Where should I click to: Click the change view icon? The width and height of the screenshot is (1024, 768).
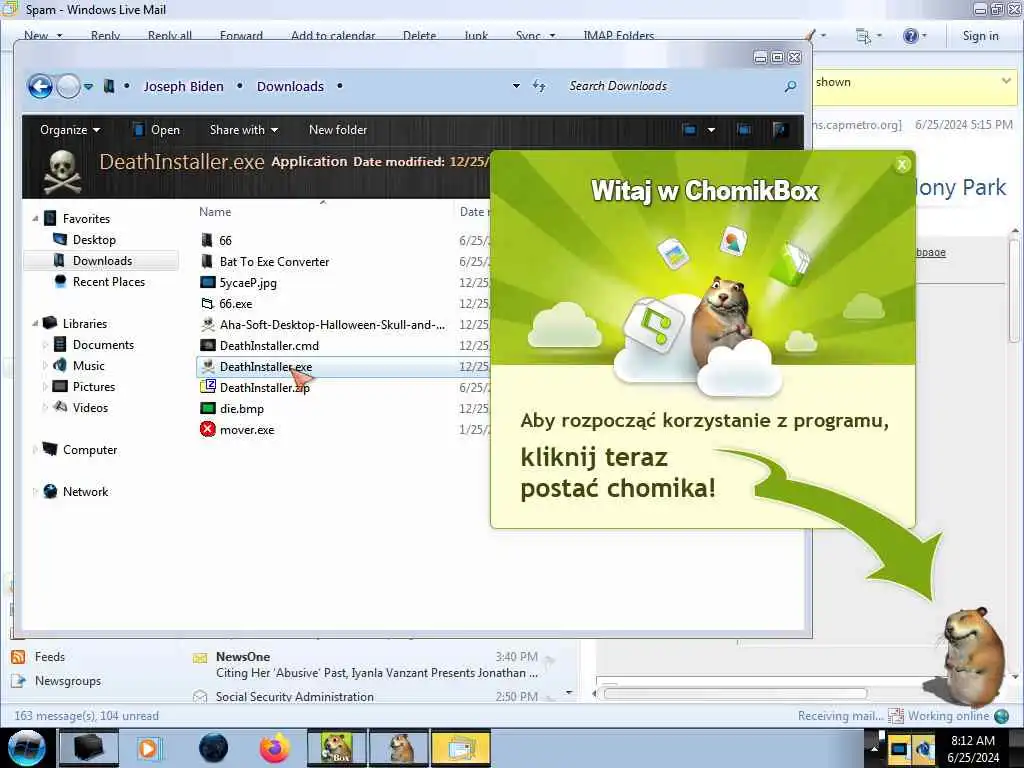click(690, 130)
